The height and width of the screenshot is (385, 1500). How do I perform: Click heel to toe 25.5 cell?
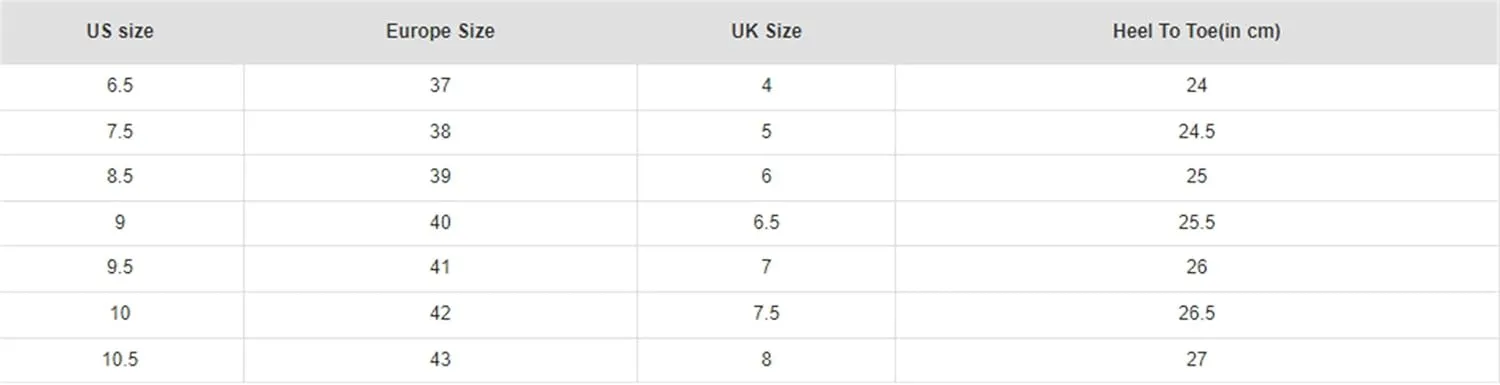click(1197, 223)
